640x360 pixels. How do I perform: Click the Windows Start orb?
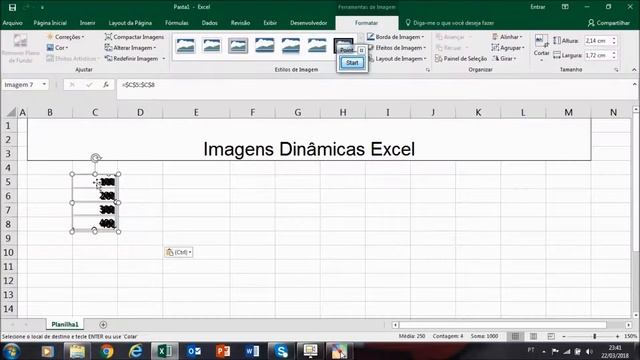[x=12, y=351]
